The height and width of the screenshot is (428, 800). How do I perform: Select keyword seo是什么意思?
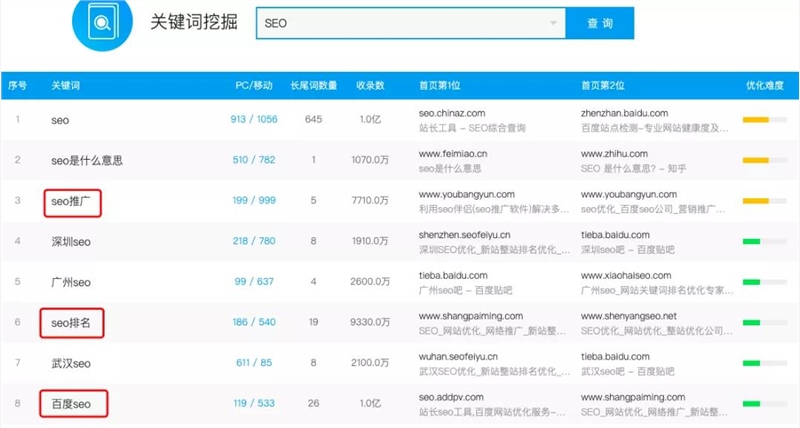[87, 161]
